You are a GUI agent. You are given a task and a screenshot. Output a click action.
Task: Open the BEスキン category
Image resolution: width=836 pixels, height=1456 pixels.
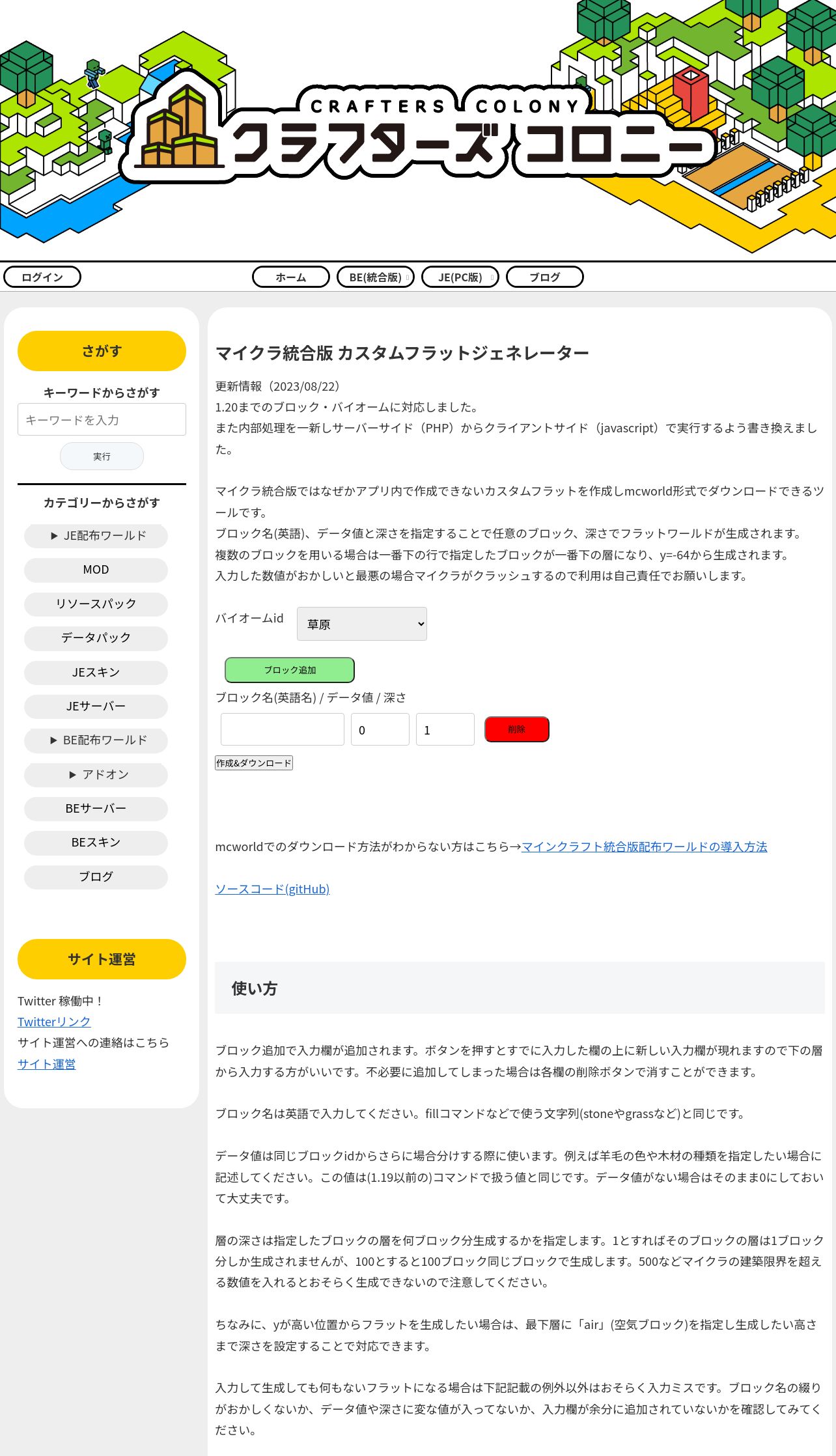(96, 842)
